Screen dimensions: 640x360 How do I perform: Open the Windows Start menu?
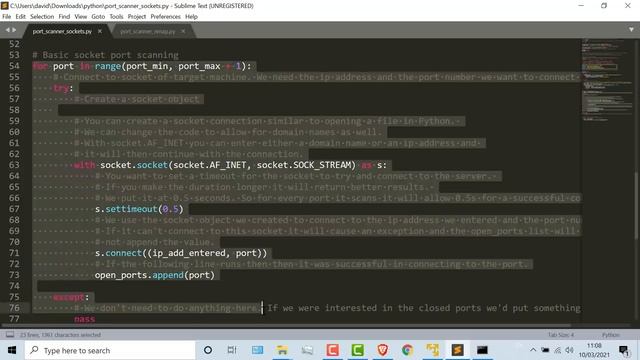point(12,350)
